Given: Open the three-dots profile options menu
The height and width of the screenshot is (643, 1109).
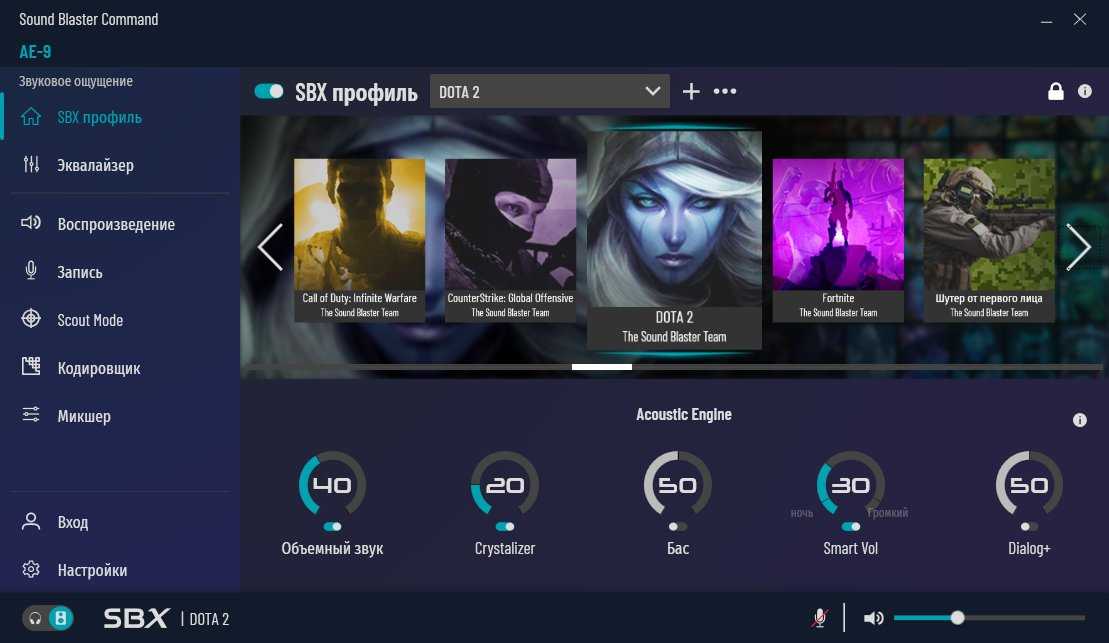Looking at the screenshot, I should [x=725, y=92].
